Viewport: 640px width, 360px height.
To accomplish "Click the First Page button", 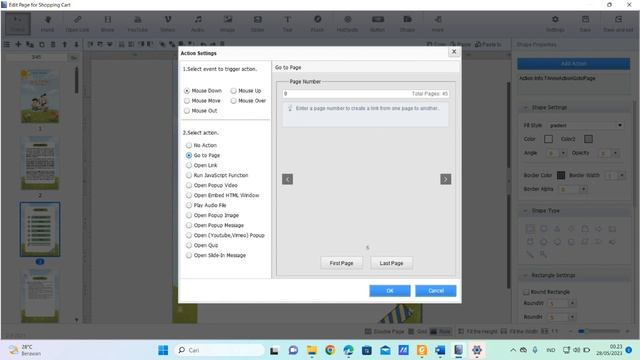I will [x=341, y=263].
